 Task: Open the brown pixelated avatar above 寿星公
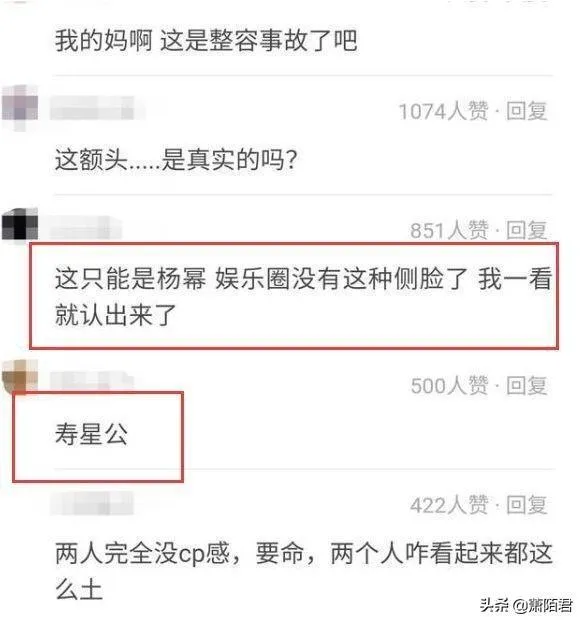tap(20, 376)
